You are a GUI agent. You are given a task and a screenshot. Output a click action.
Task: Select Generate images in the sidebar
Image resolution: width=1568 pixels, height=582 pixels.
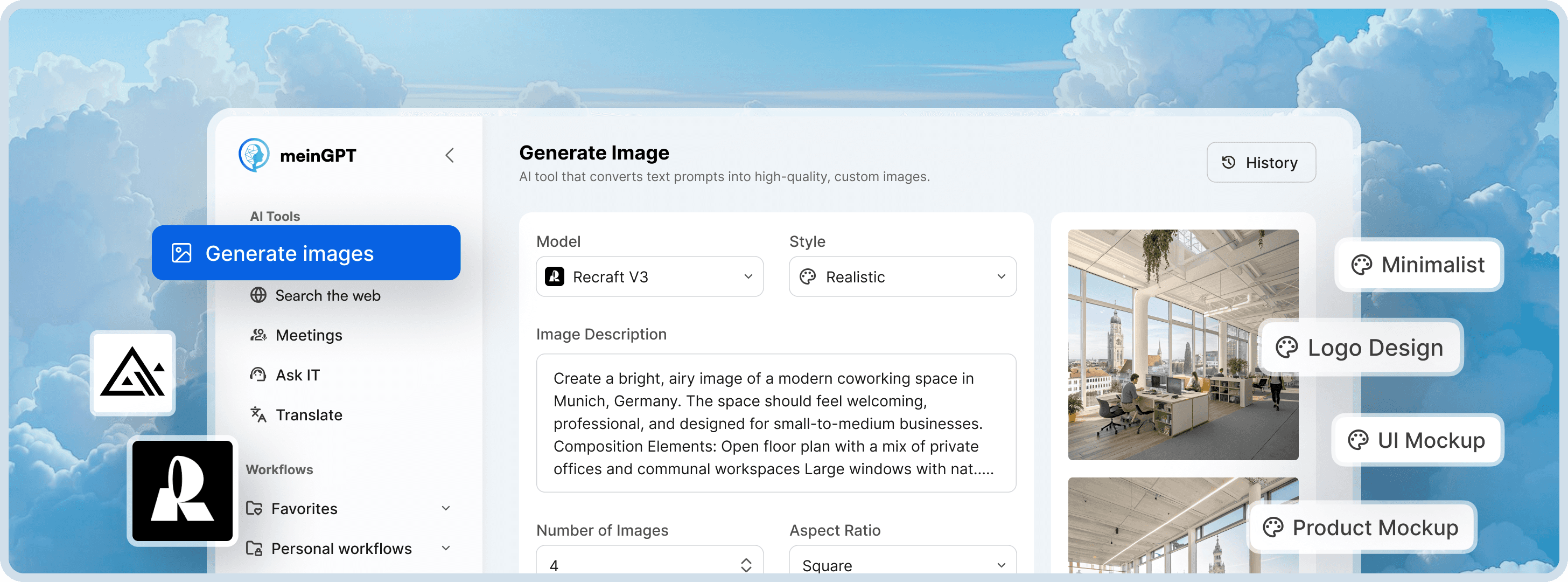click(x=305, y=253)
